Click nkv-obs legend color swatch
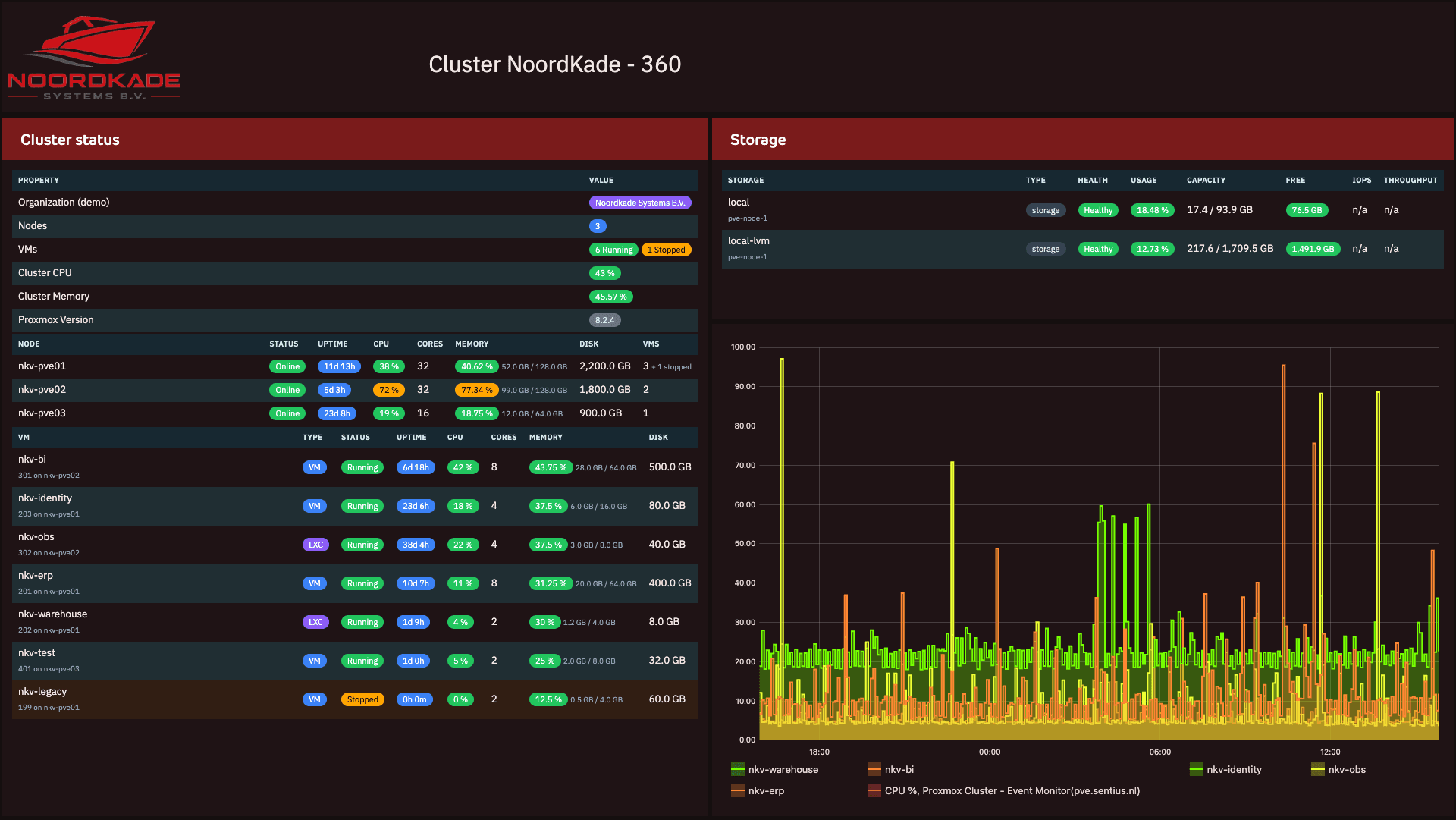This screenshot has width=1456, height=820. tap(1318, 769)
